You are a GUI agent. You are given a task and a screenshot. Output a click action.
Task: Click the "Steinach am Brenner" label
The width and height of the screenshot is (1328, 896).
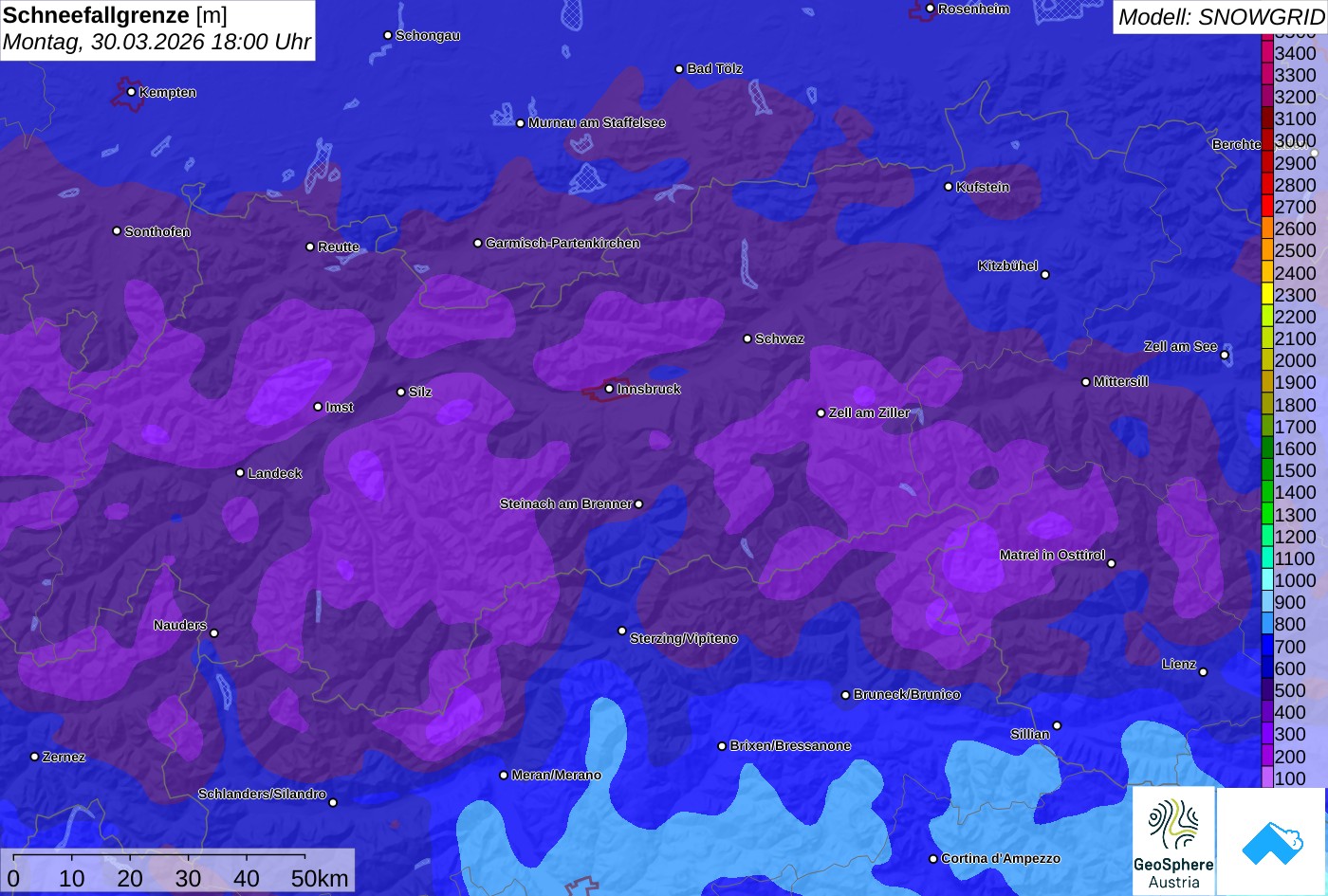(565, 504)
